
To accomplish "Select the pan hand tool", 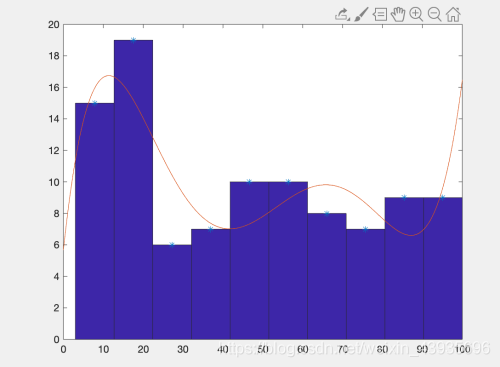I will [398, 15].
